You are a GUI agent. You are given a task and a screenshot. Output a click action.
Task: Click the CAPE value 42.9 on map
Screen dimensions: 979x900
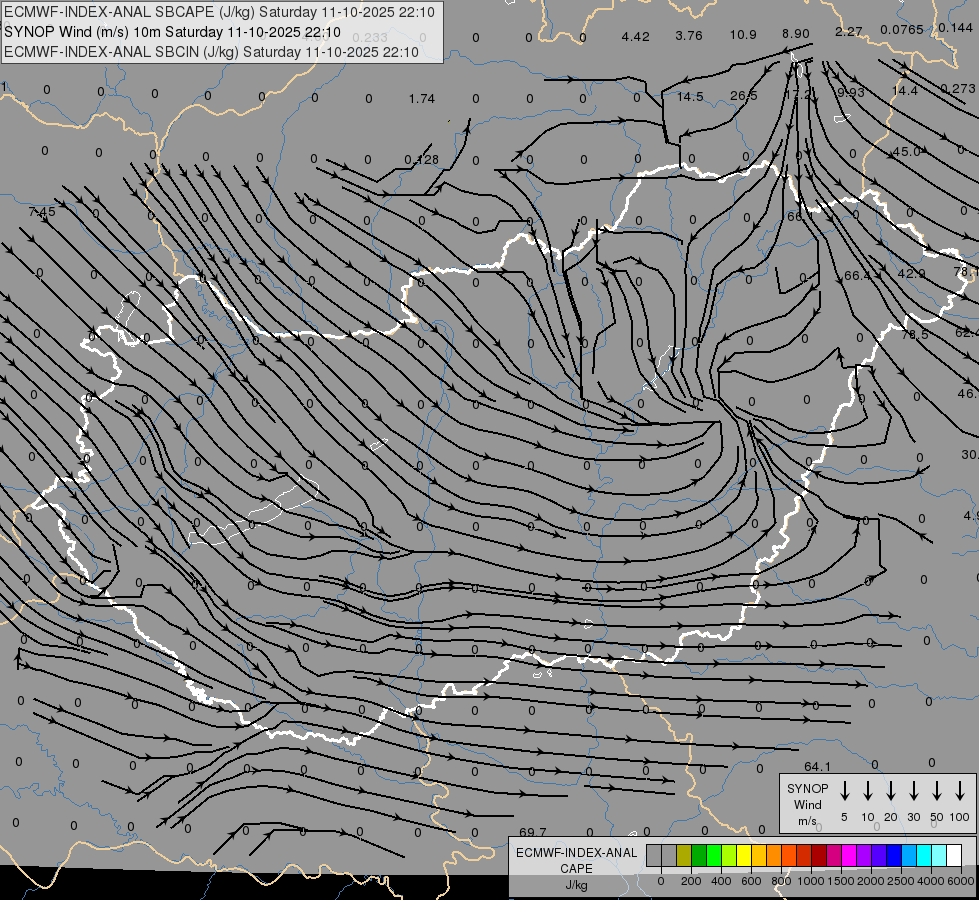pos(911,274)
